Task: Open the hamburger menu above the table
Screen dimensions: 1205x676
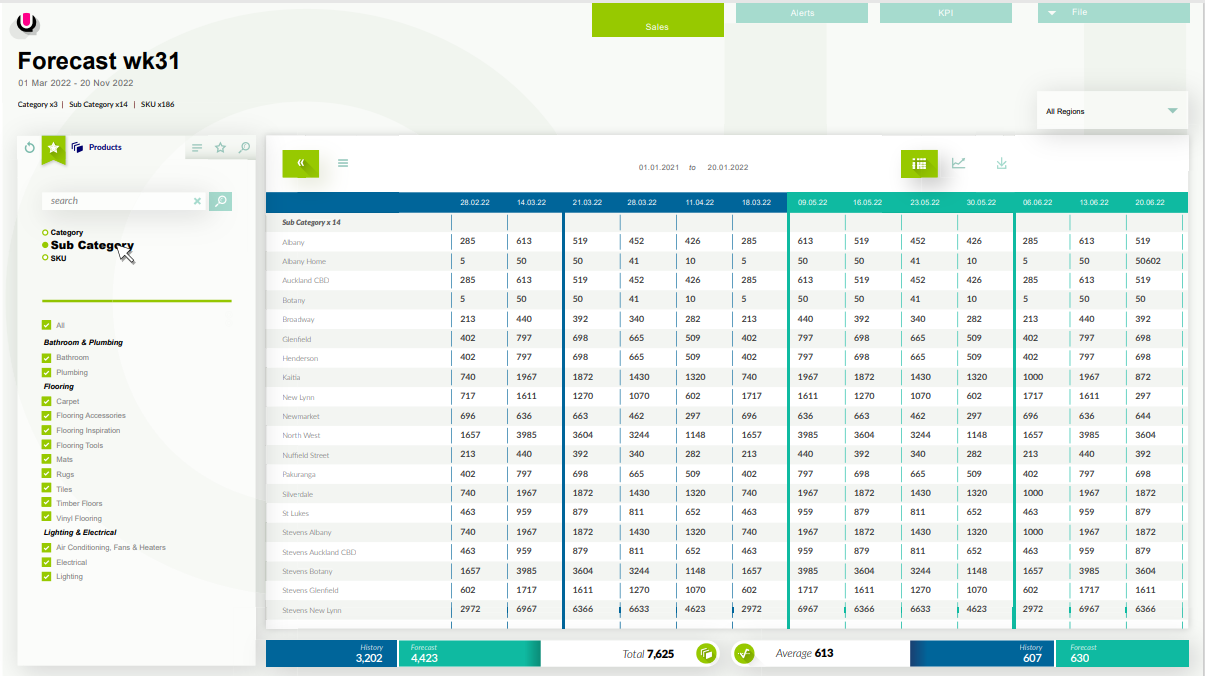Action: [343, 163]
